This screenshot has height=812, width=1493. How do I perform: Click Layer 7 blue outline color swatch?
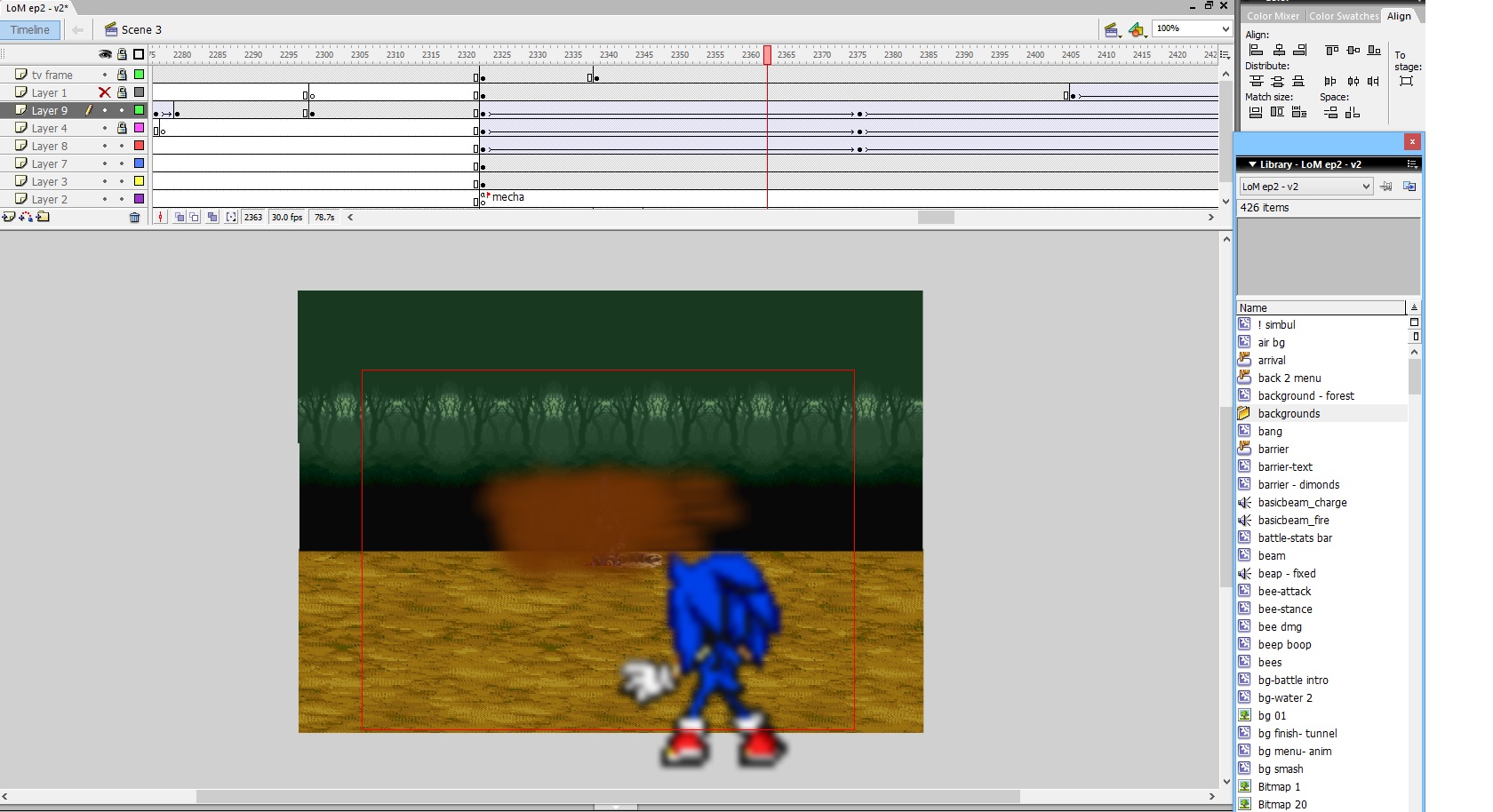click(x=139, y=163)
